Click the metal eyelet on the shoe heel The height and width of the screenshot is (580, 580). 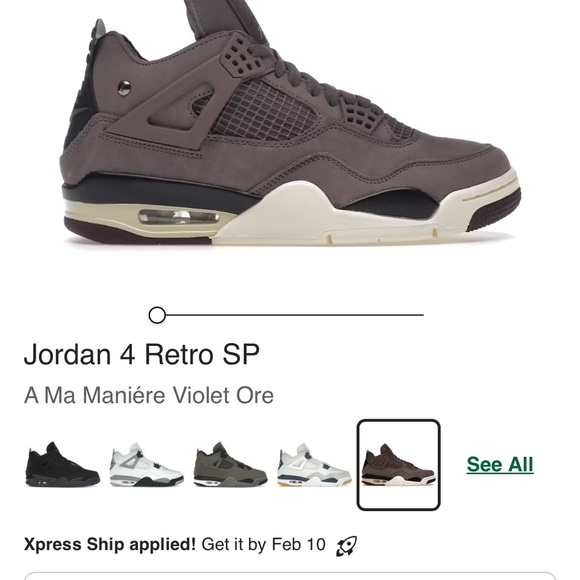coord(124,88)
